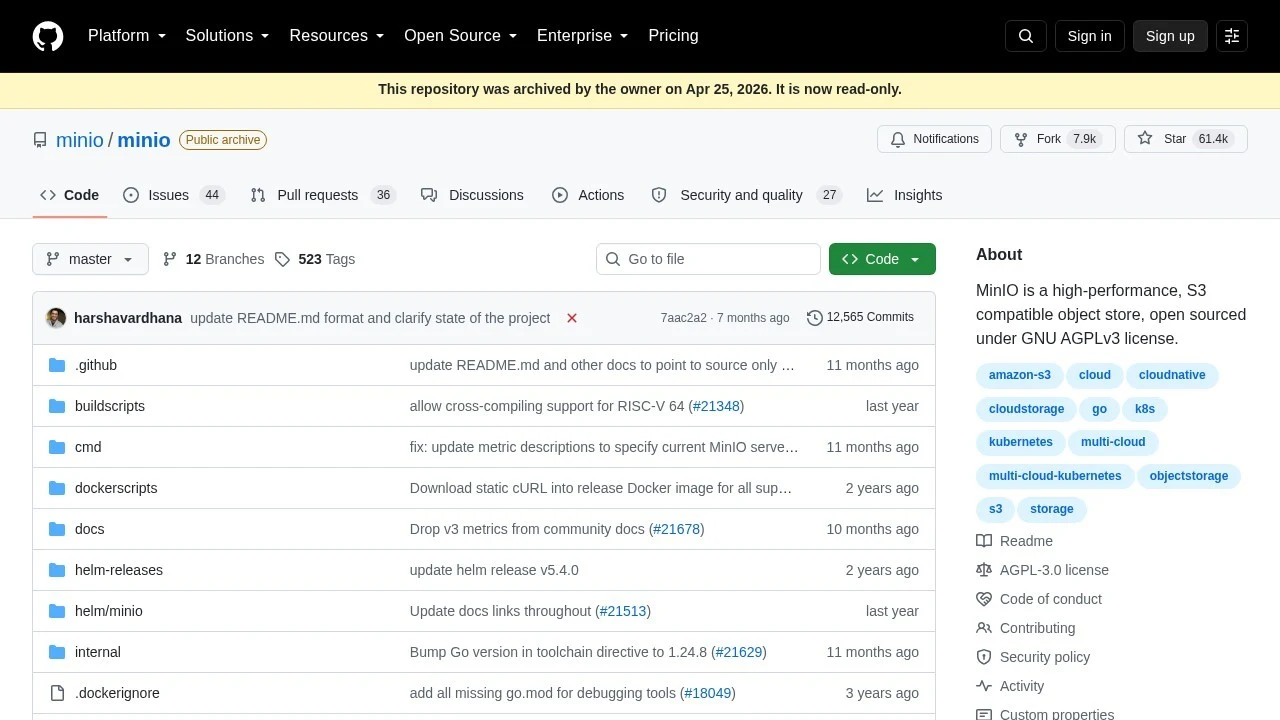Image resolution: width=1280 pixels, height=720 pixels.
Task: Open pull request #21348 link
Action: pos(716,406)
